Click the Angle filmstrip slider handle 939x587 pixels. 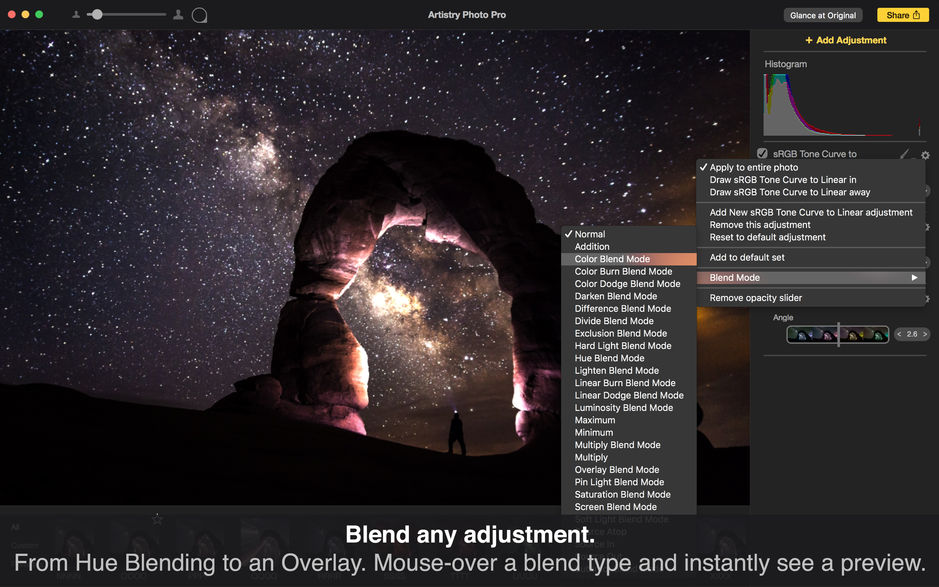pos(838,334)
